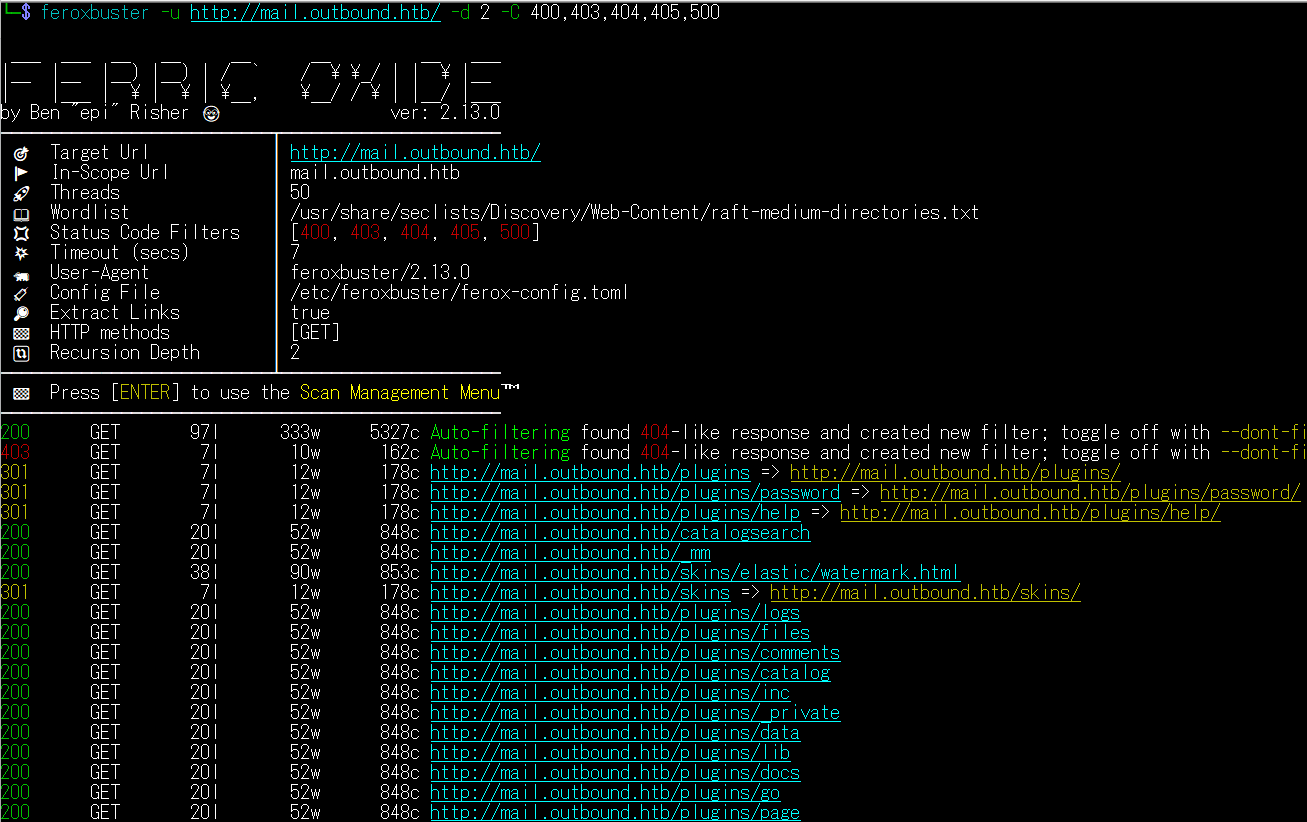Click the rocket icon beside Threads
Viewport: 1307px width, 822px height.
pyautogui.click(x=22, y=193)
